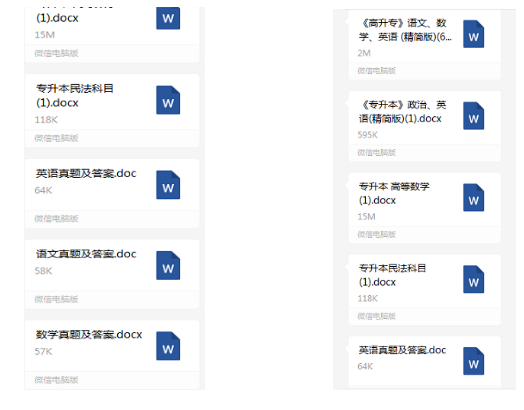
Task: Open 数学真题及答案.docx file name
Action: [x=89, y=334]
